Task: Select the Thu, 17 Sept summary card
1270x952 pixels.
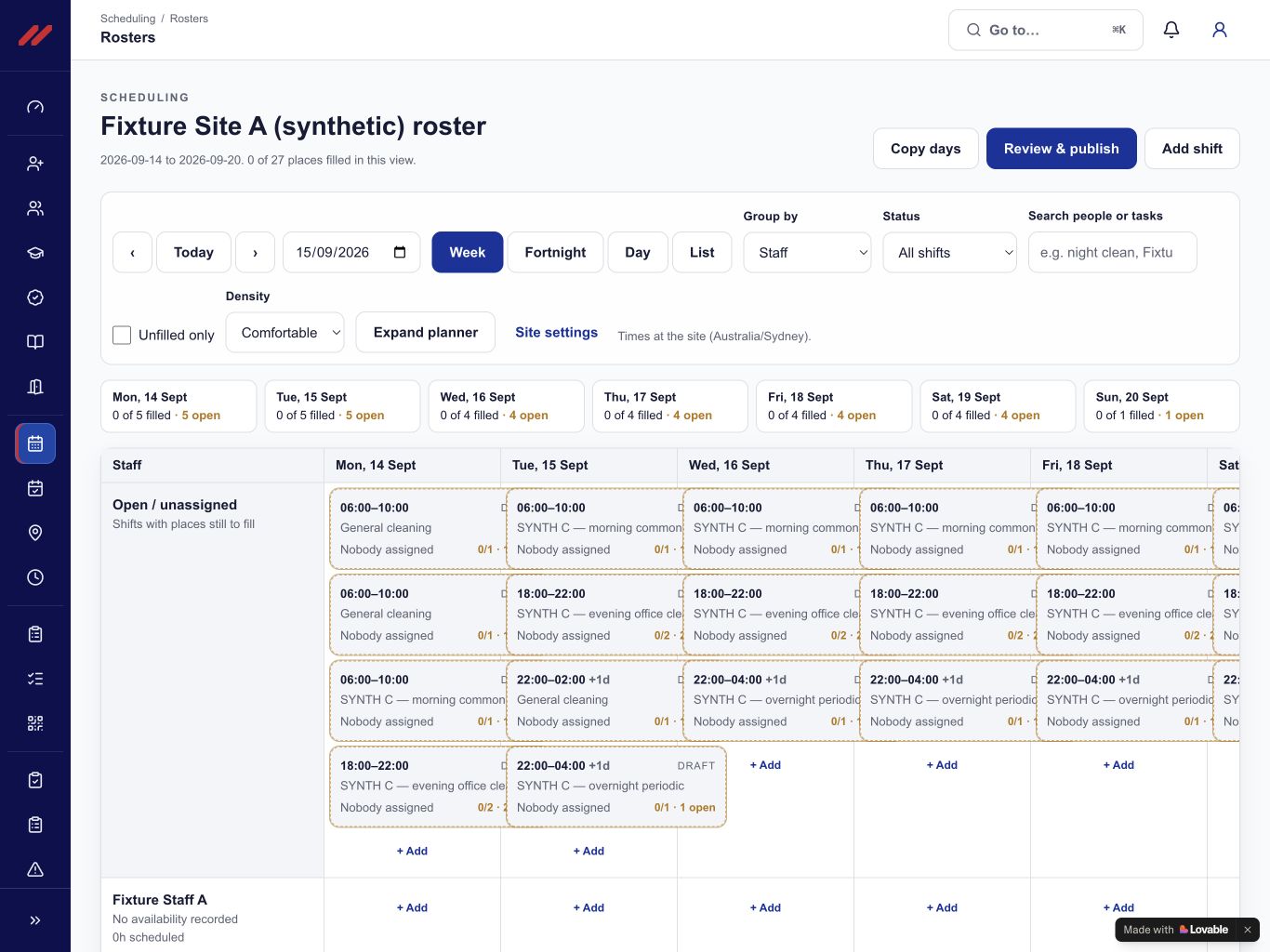Action: [x=670, y=406]
